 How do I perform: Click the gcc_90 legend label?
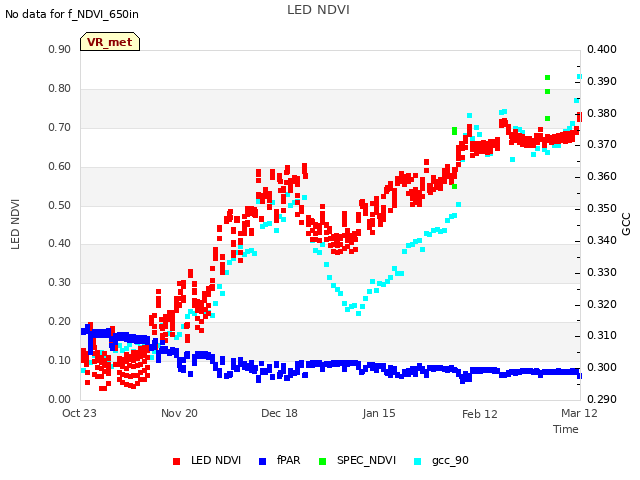click(450, 461)
